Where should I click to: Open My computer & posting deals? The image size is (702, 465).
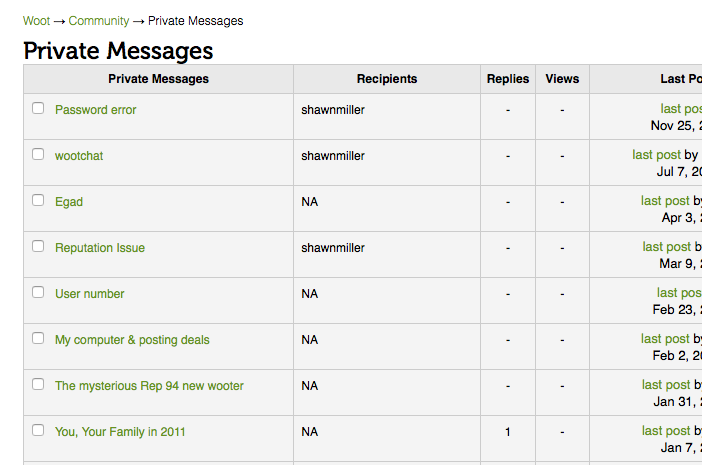coord(132,340)
